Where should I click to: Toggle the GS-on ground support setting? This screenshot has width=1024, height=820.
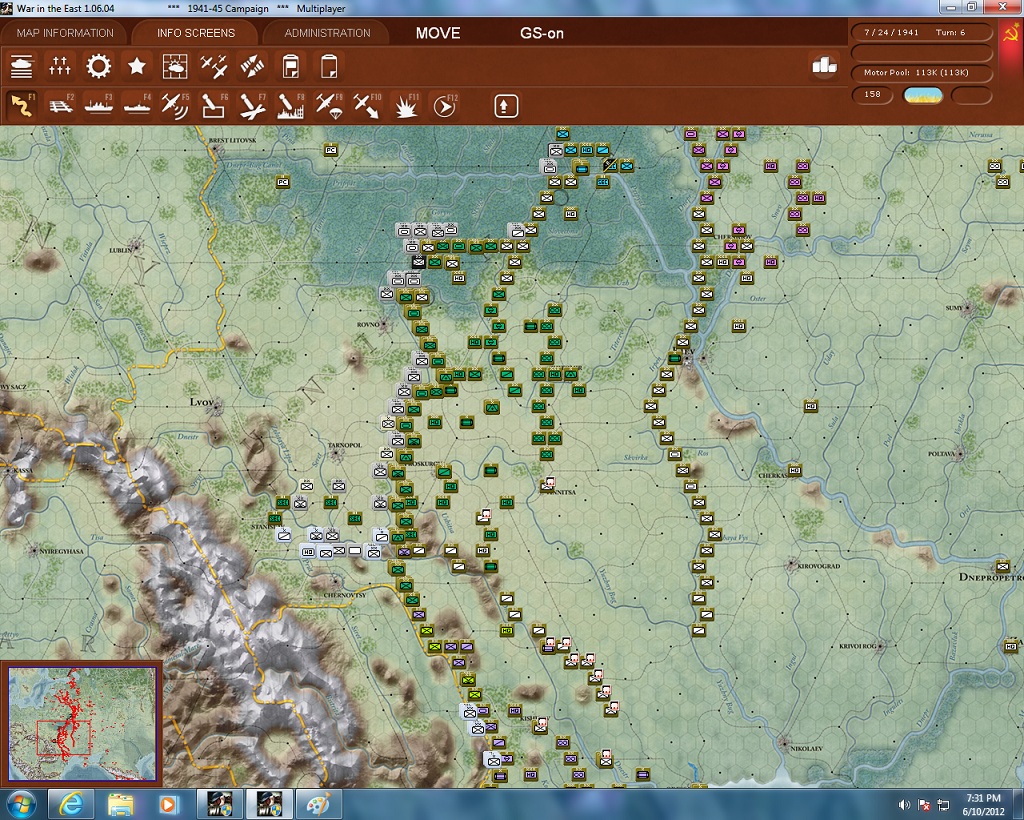click(x=541, y=33)
